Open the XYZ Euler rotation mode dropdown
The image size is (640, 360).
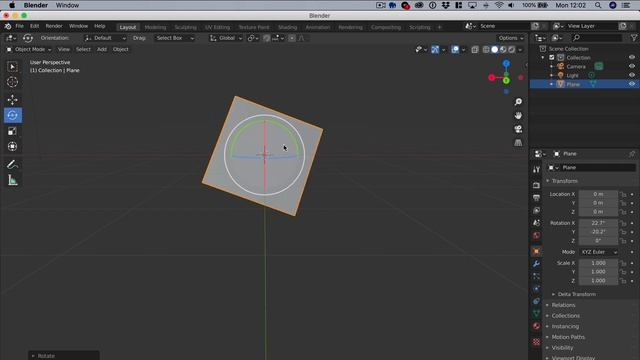(599, 252)
